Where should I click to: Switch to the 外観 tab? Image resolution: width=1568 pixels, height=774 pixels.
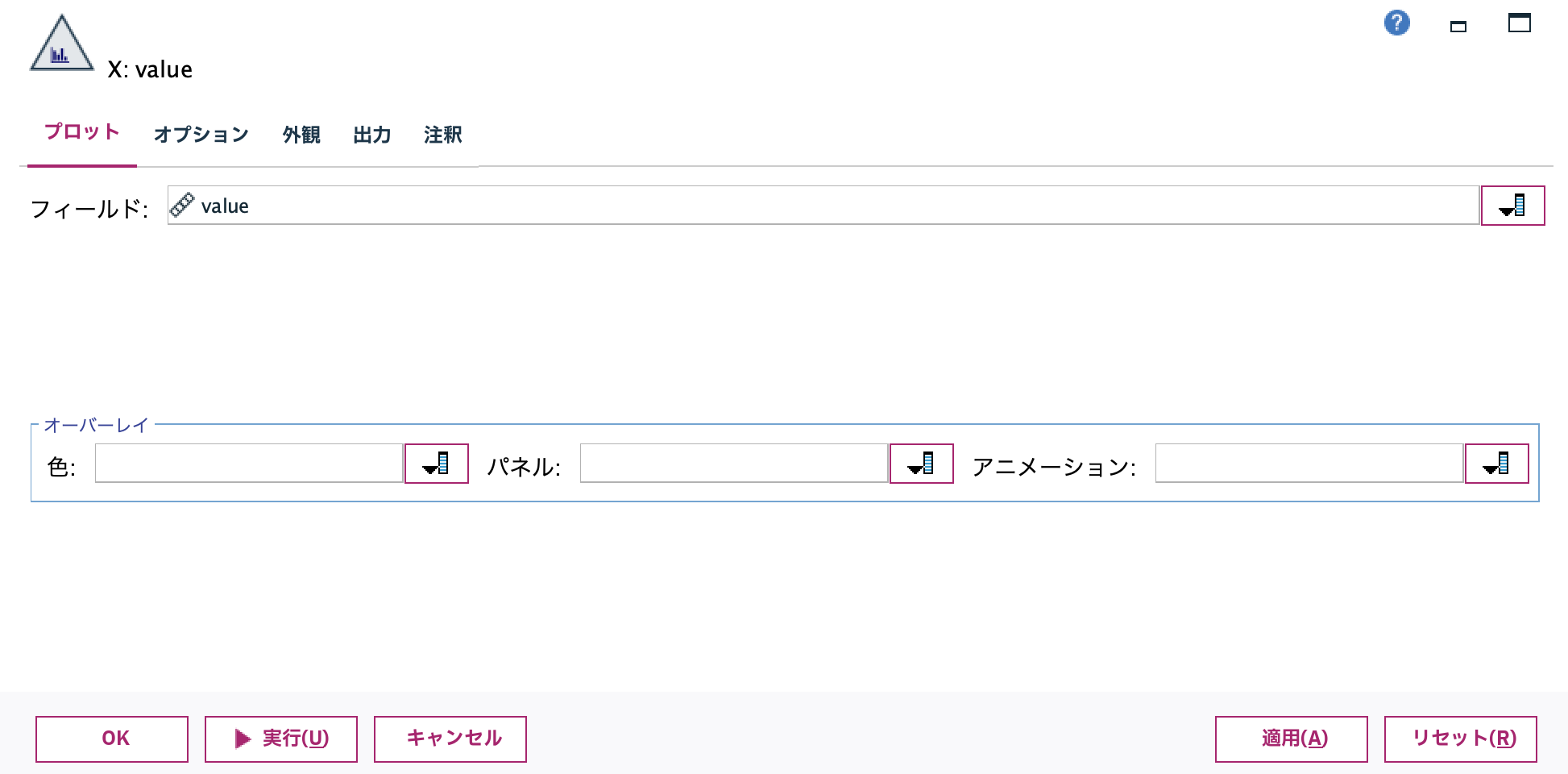pos(300,135)
